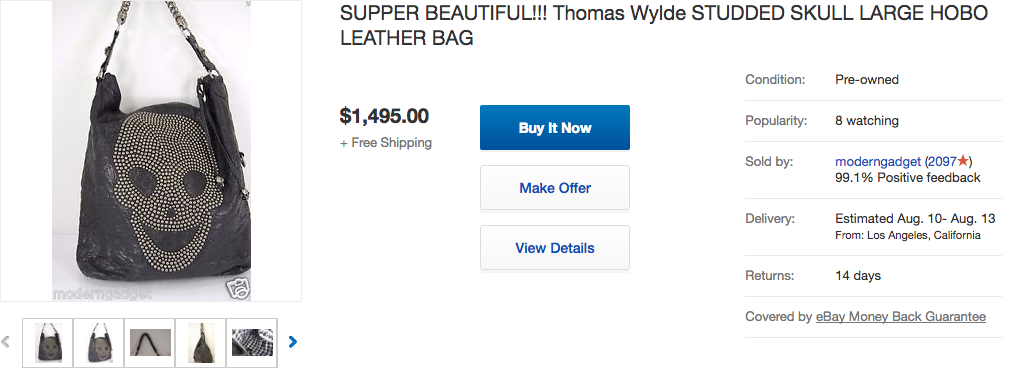Select the patterned lining thumbnail
The height and width of the screenshot is (379, 1014).
coord(252,342)
